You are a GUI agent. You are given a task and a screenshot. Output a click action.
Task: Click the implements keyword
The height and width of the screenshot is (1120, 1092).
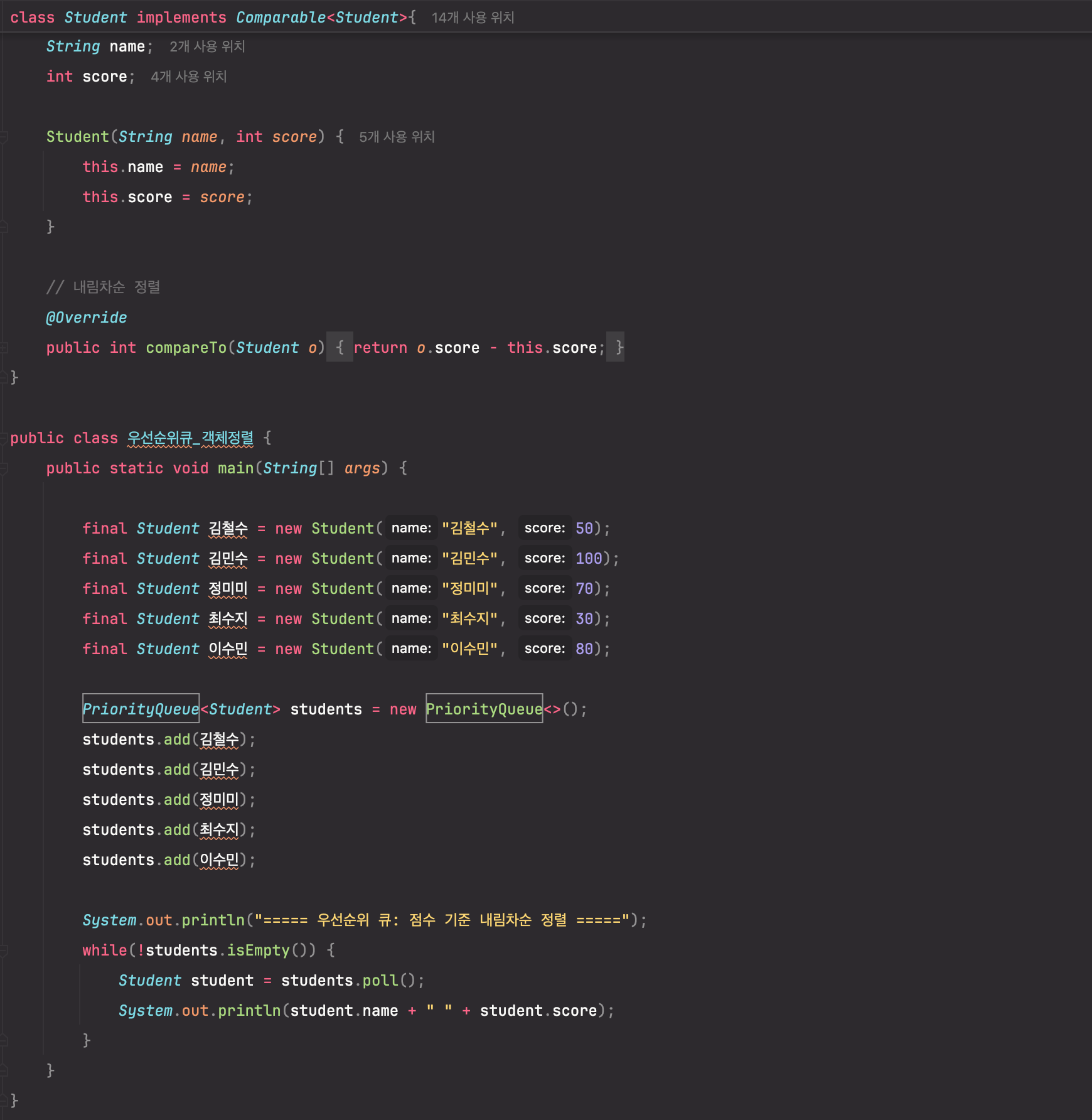[181, 18]
